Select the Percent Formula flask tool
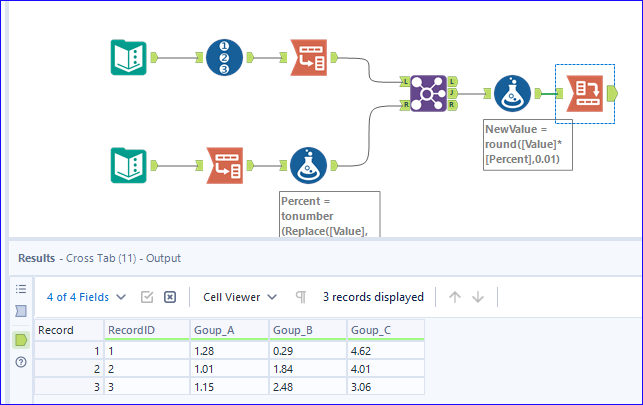643x405 pixels. point(308,165)
